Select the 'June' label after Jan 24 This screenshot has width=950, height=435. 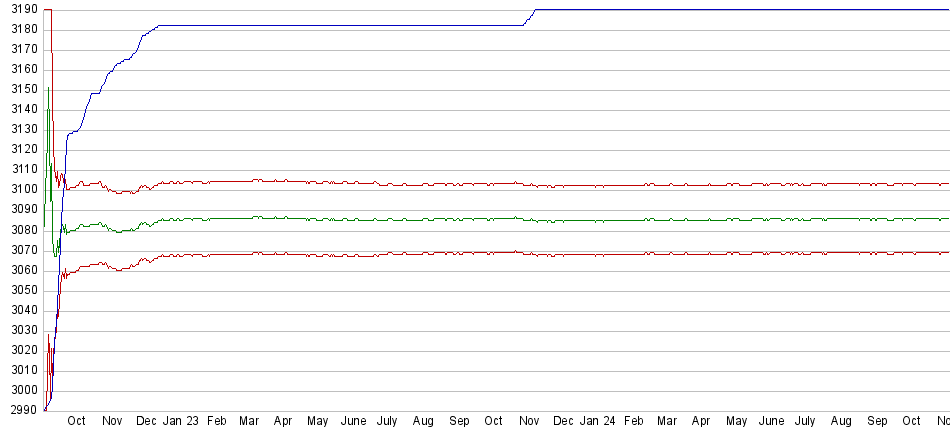pos(771,421)
